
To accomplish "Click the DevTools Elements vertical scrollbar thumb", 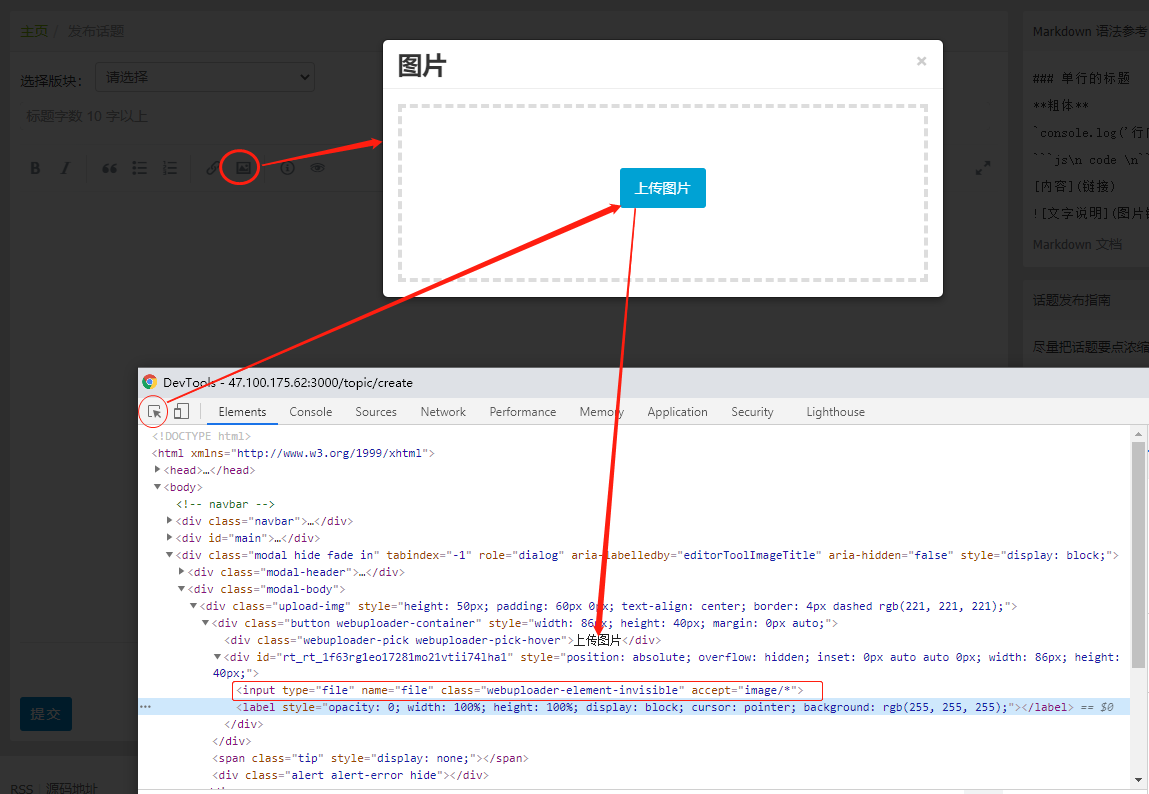I will (1138, 555).
